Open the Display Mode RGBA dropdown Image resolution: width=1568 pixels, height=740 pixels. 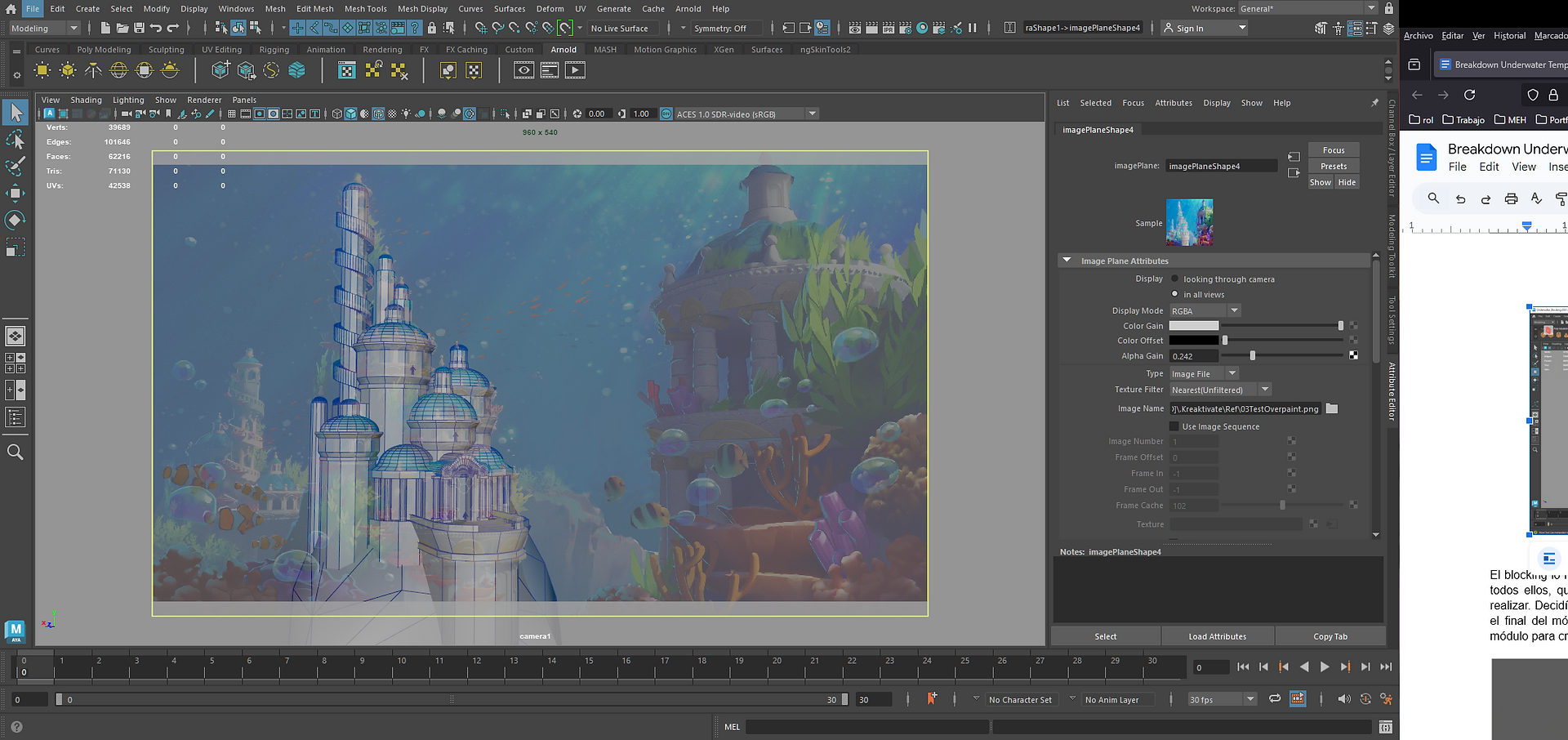click(x=1205, y=310)
